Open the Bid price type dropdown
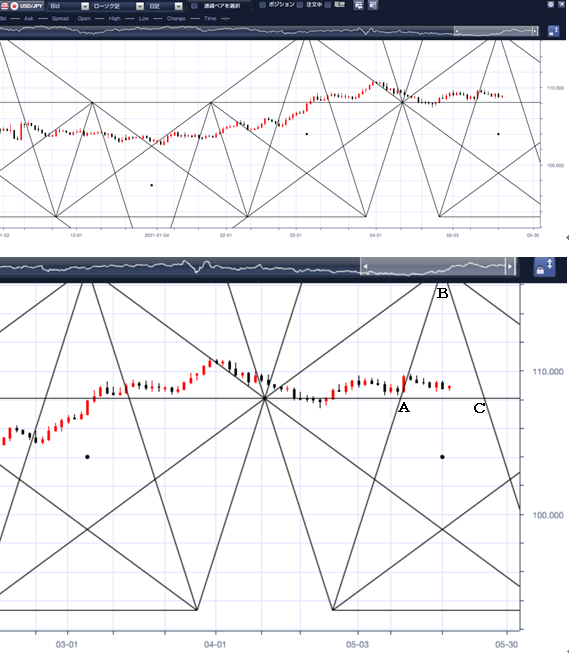Screen dimensions: 569x657 click(x=69, y=6)
